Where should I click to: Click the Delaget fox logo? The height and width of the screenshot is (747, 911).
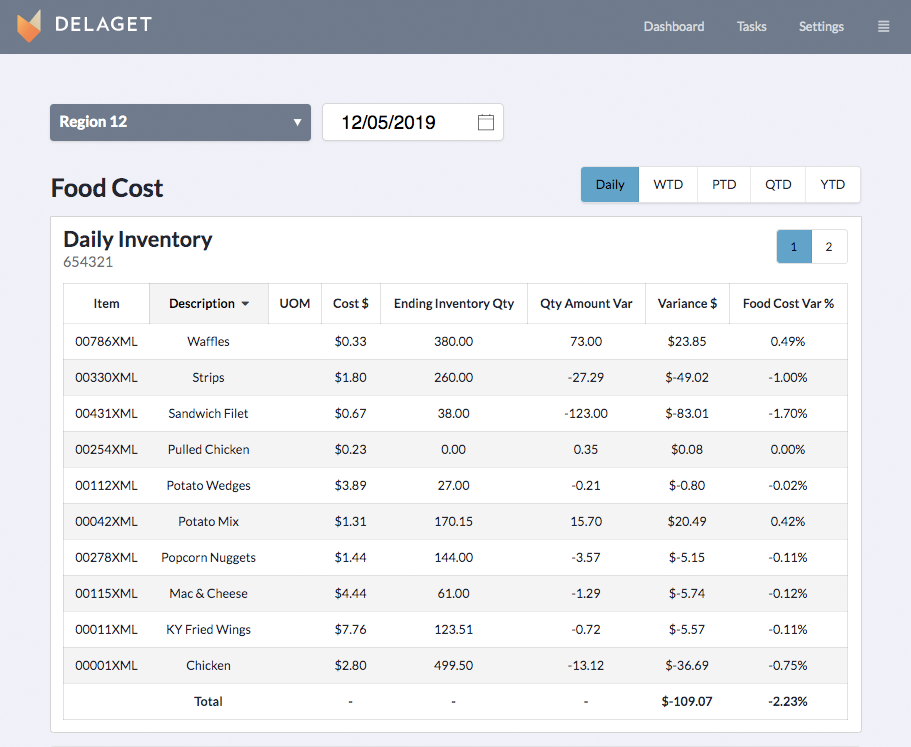(x=30, y=26)
